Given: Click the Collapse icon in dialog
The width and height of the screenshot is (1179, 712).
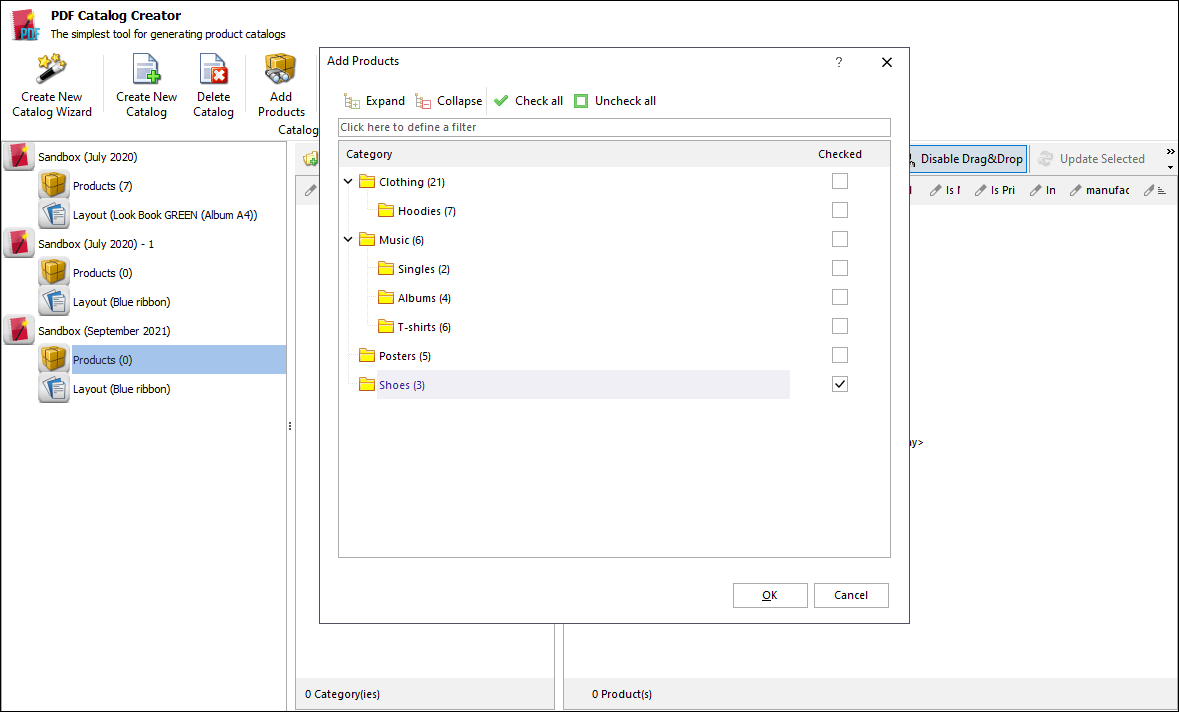Looking at the screenshot, I should click(x=424, y=101).
